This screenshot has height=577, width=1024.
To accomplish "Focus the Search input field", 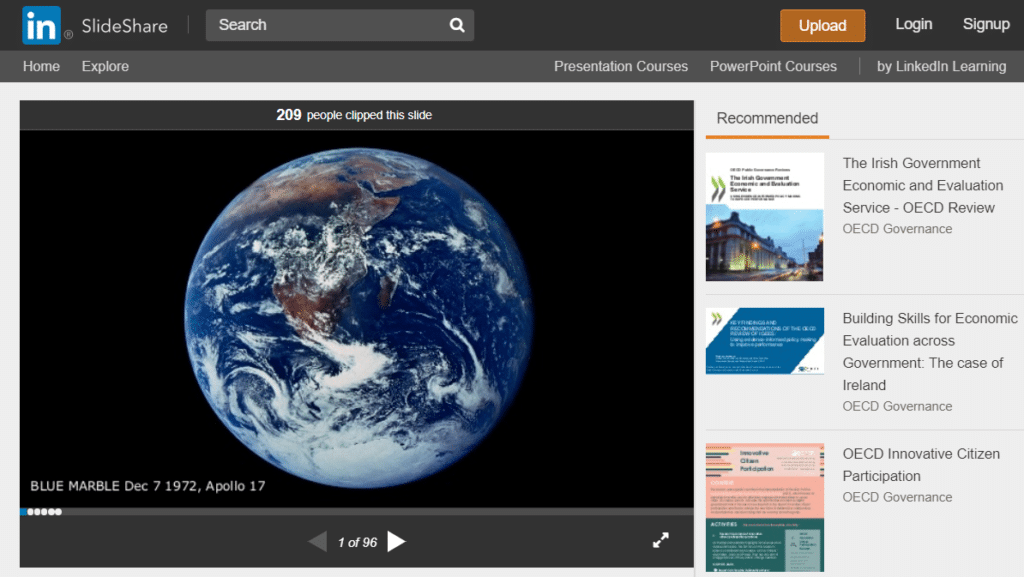I will pyautogui.click(x=340, y=25).
